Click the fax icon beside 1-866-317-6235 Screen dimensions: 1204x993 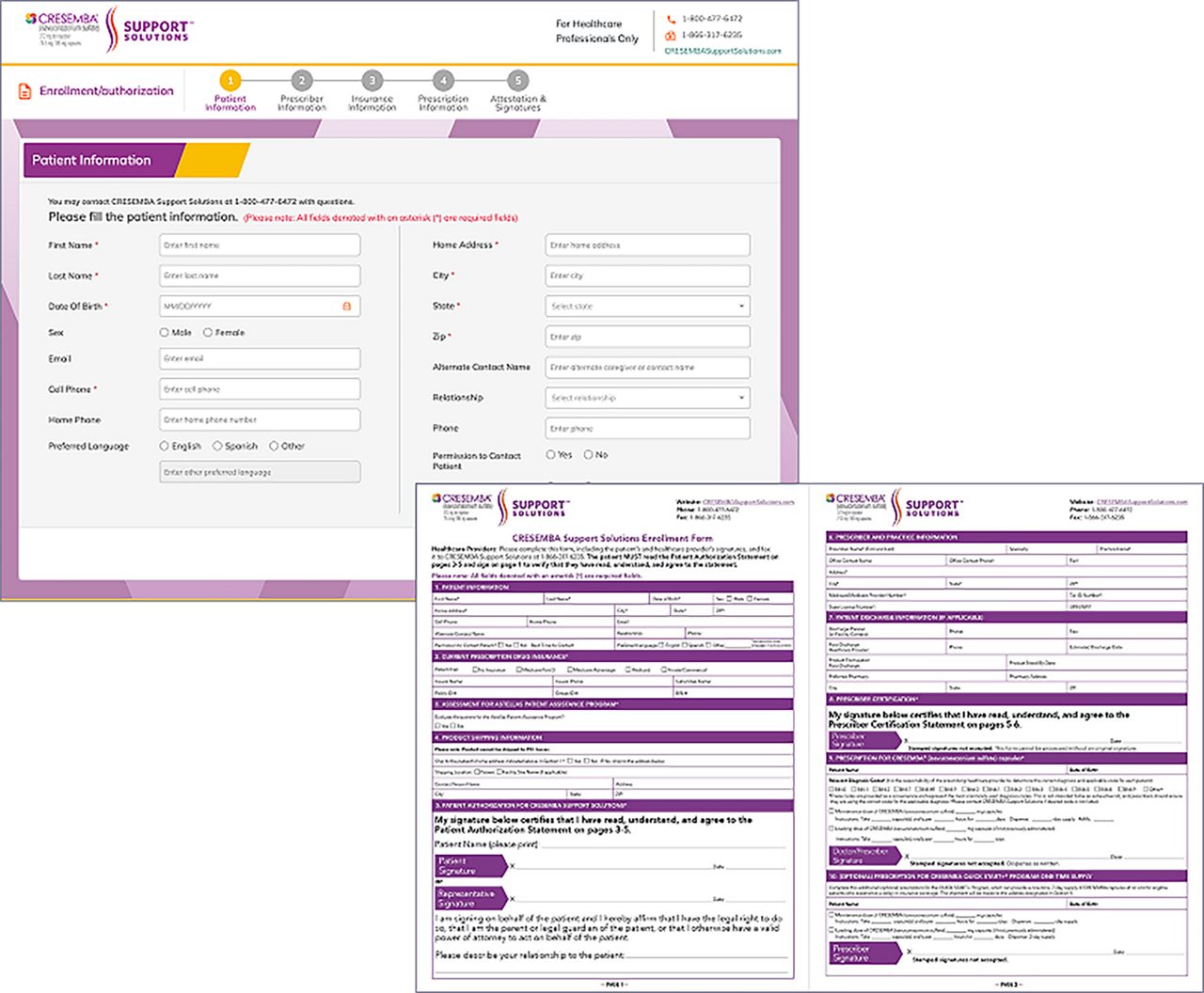point(670,35)
